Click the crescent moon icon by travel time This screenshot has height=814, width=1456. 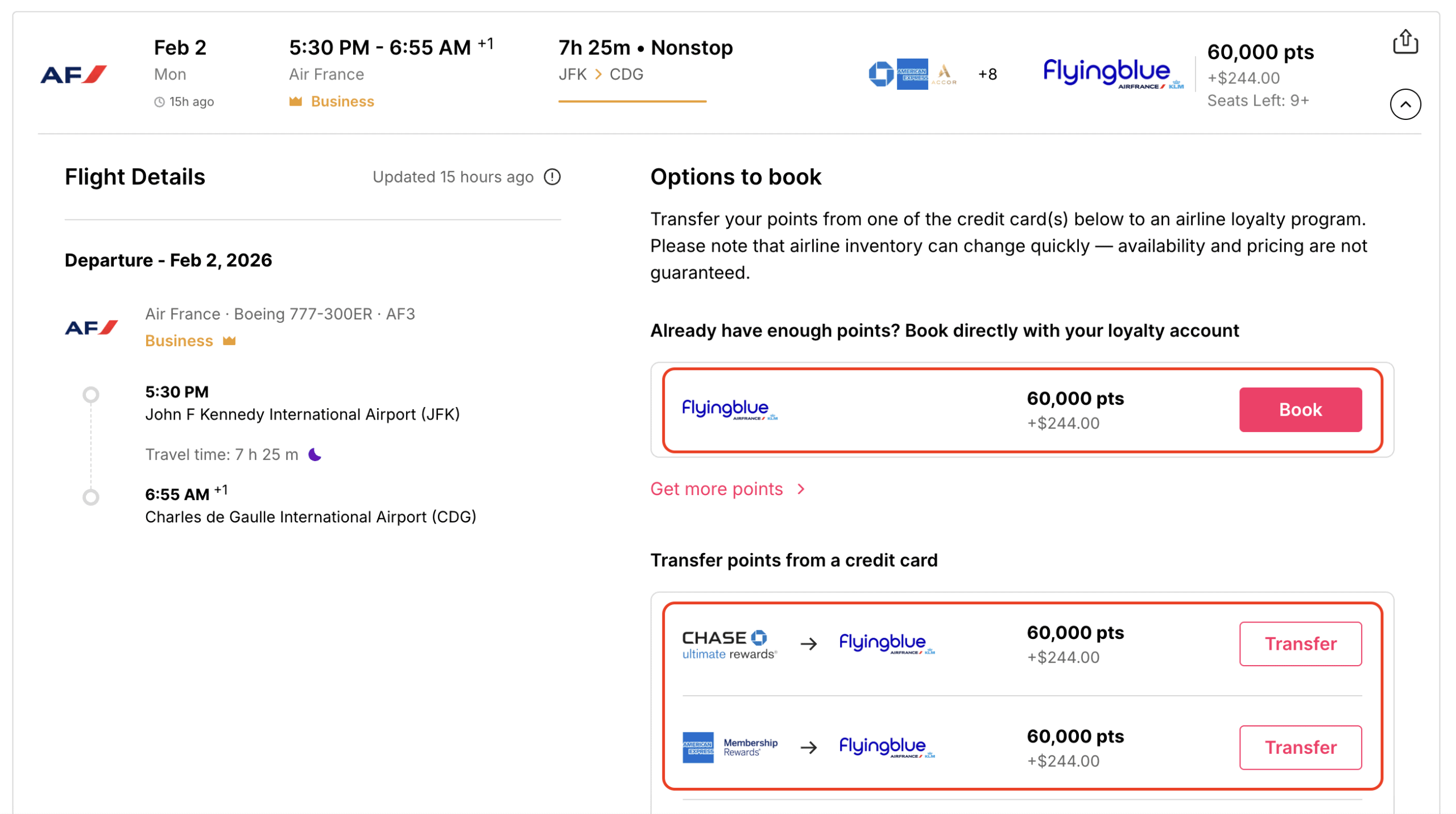coord(315,454)
